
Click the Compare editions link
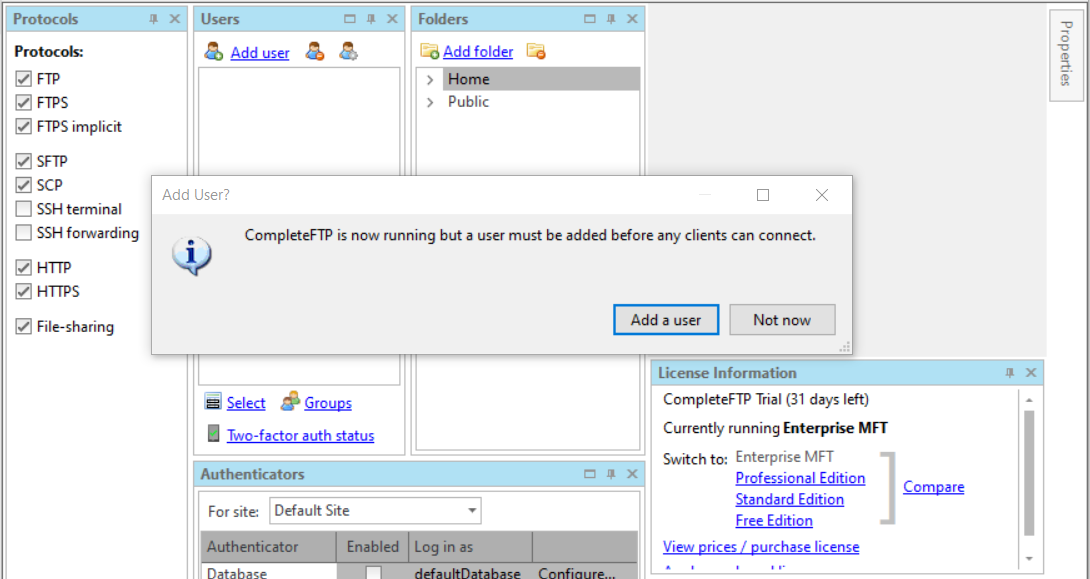tap(934, 487)
